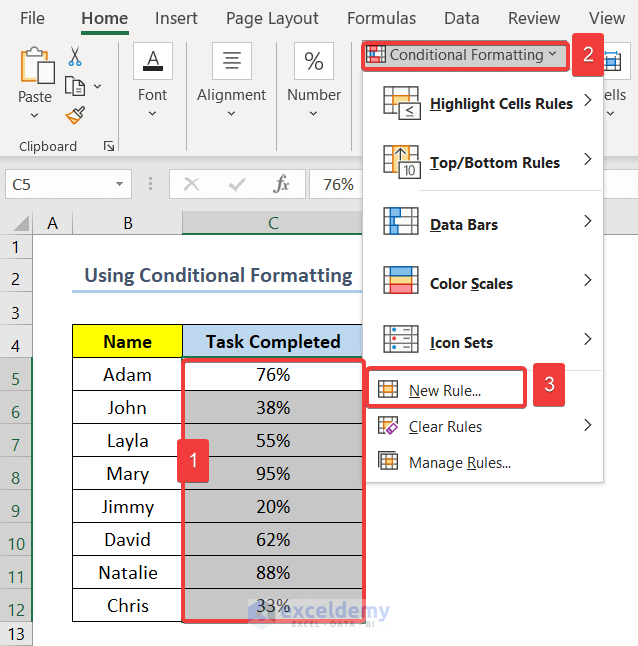Click the formula bar Cancel X icon
This screenshot has width=638, height=646.
pyautogui.click(x=192, y=184)
